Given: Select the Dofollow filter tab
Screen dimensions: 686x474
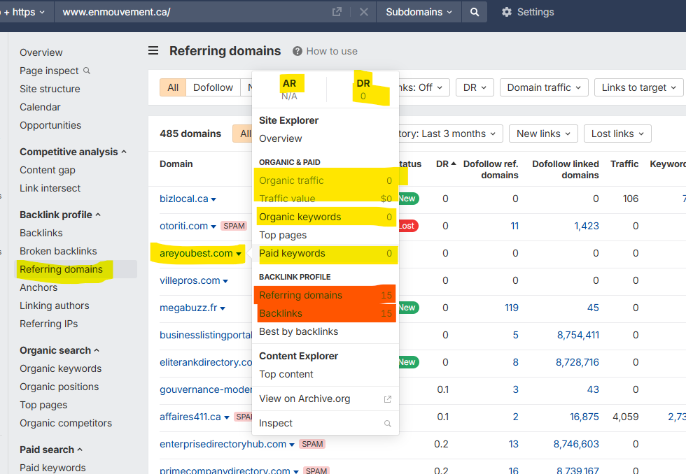Looking at the screenshot, I should tap(213, 88).
